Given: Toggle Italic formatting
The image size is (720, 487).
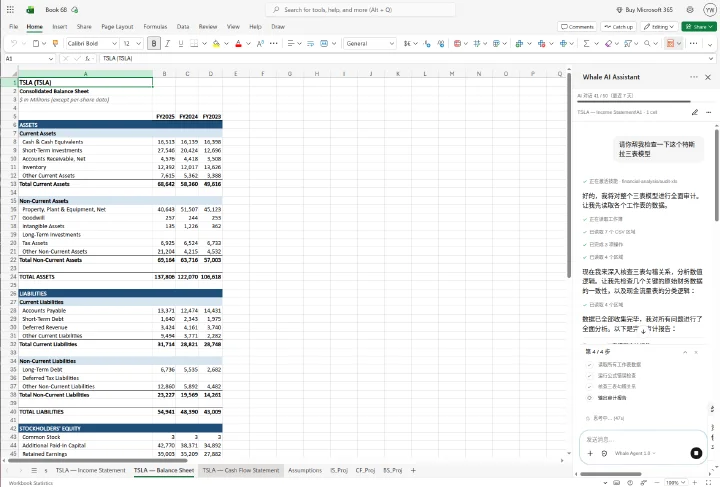Looking at the screenshot, I should [x=168, y=44].
